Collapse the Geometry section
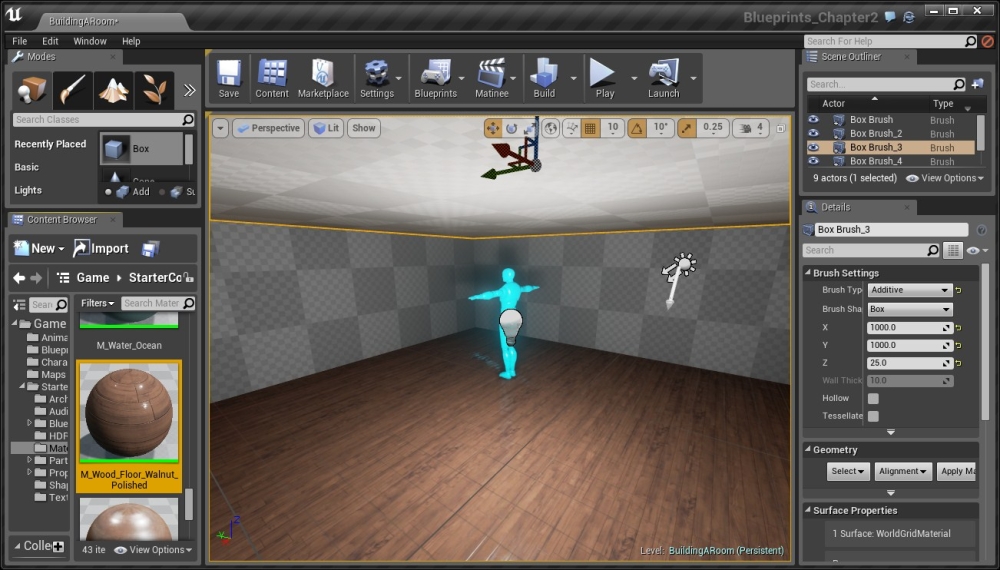 coord(807,449)
